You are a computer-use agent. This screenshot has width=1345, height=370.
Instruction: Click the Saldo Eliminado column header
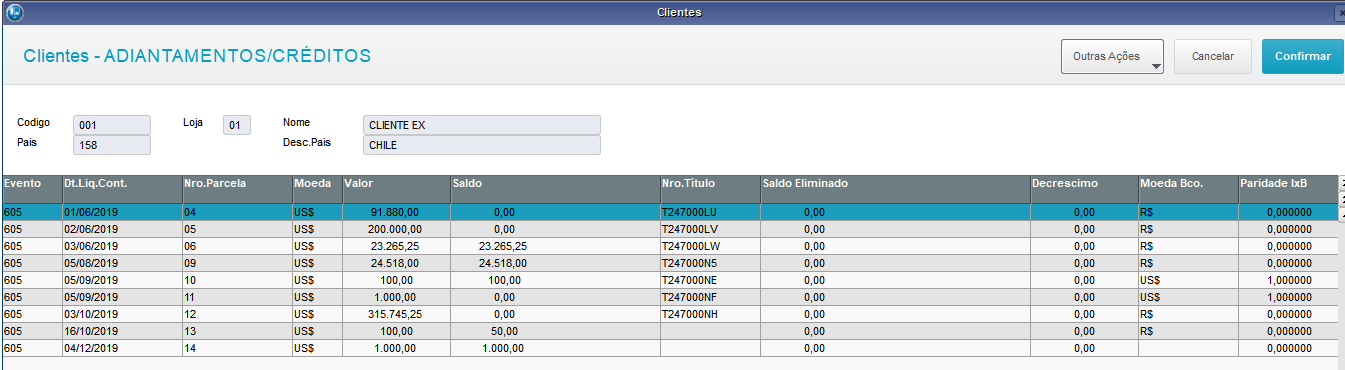tap(895, 190)
